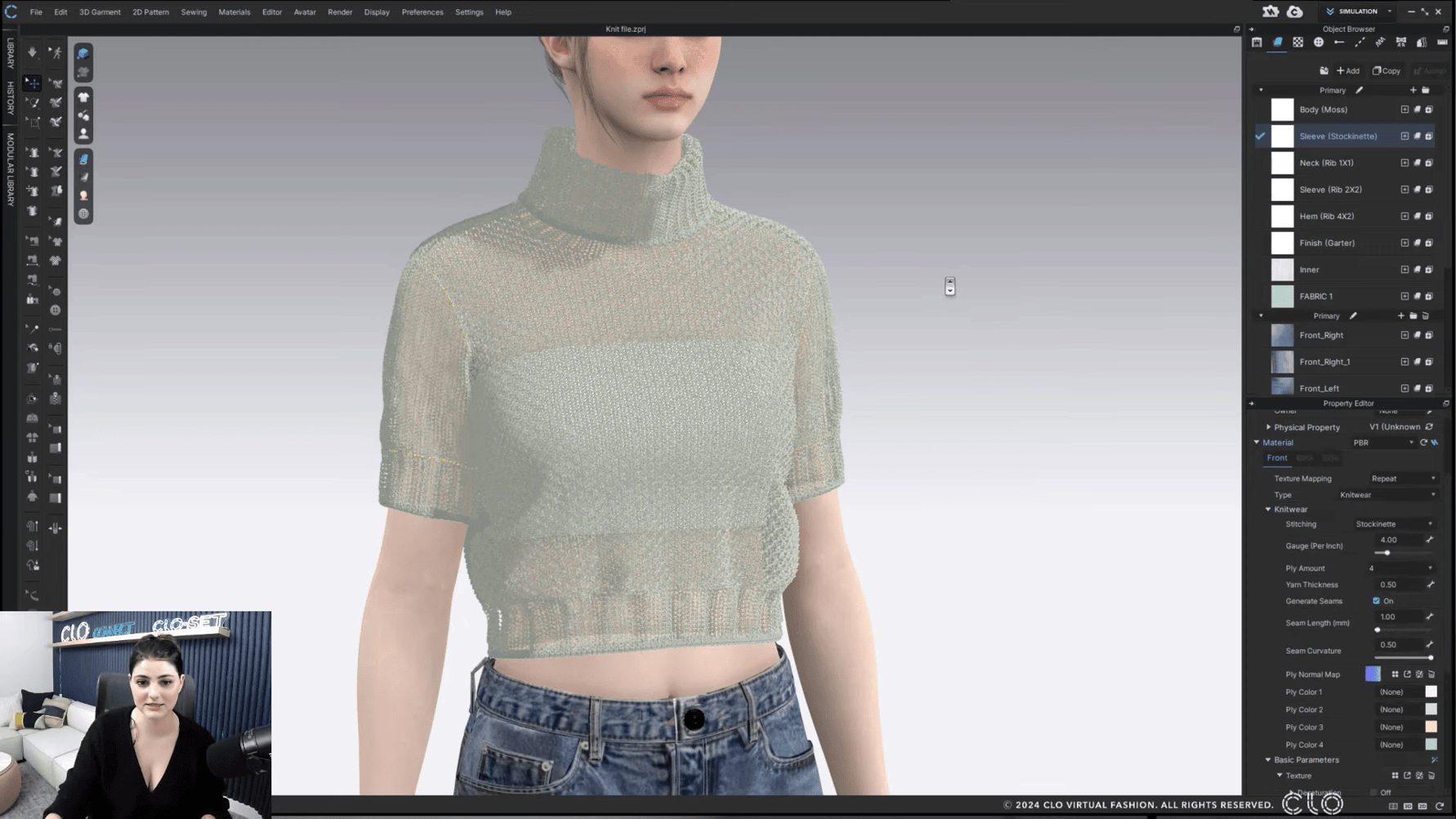The width and height of the screenshot is (1456, 819).
Task: Select the Show Garment T-shirt icon
Action: pyautogui.click(x=83, y=96)
